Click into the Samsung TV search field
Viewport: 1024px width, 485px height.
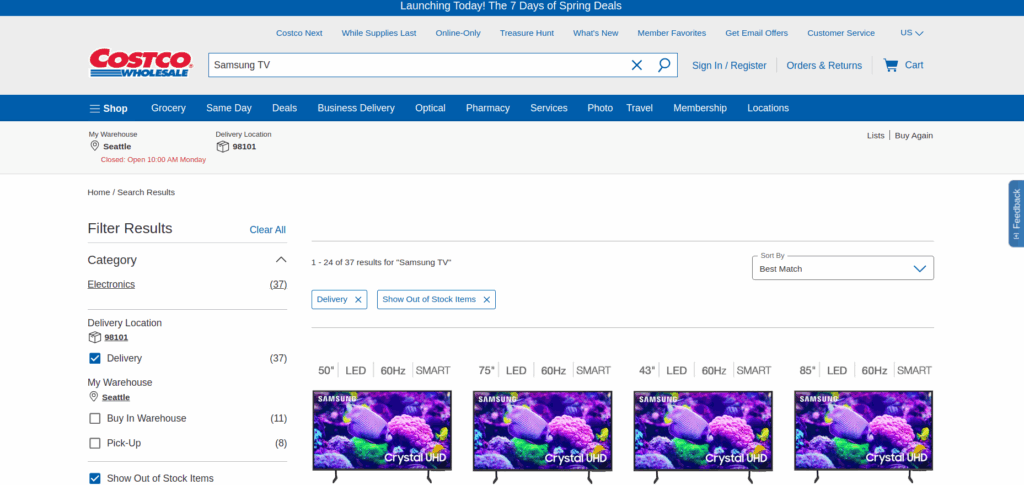[x=415, y=65]
